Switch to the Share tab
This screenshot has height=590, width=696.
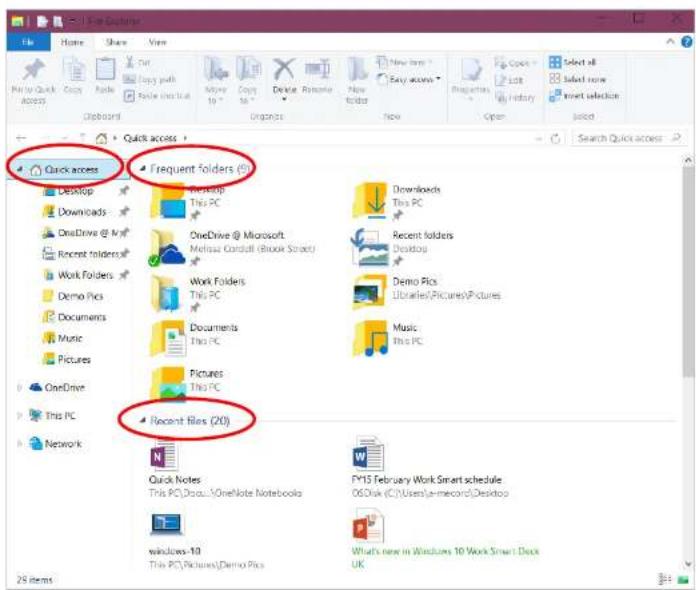[x=116, y=42]
